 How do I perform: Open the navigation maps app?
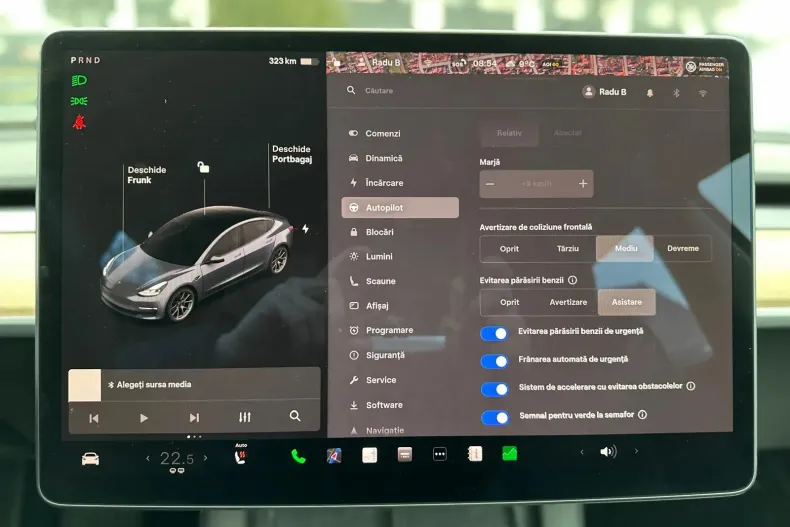pos(334,456)
